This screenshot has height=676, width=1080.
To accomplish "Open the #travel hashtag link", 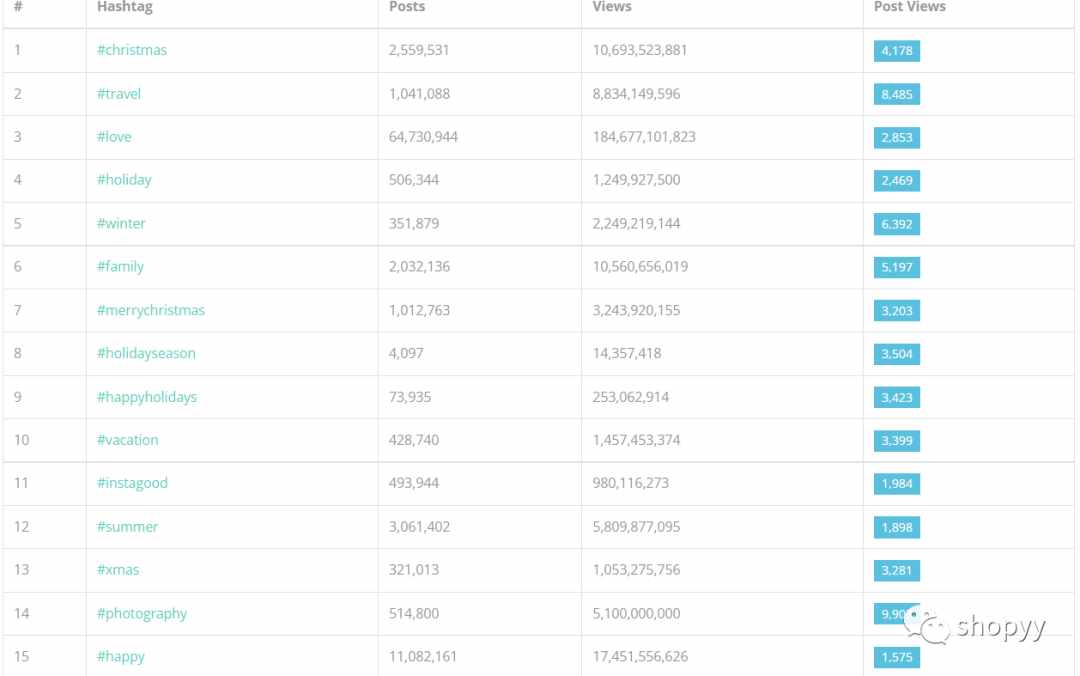I will pos(118,94).
